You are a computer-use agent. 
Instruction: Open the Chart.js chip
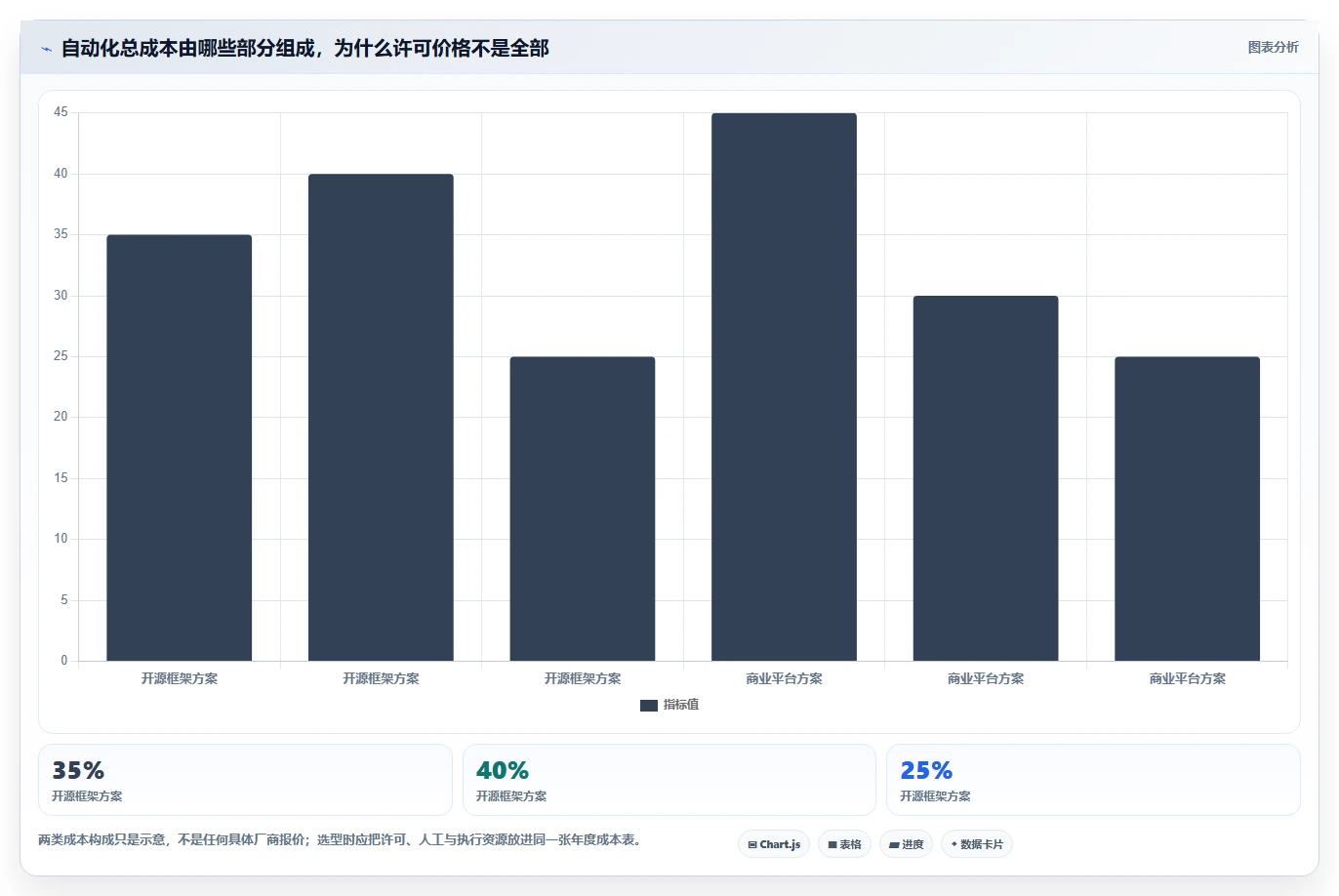click(774, 844)
